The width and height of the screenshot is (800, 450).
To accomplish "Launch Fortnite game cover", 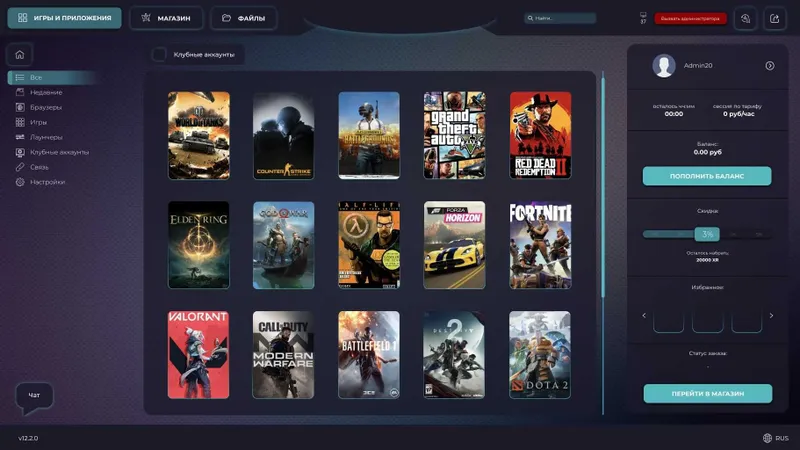I will point(540,245).
